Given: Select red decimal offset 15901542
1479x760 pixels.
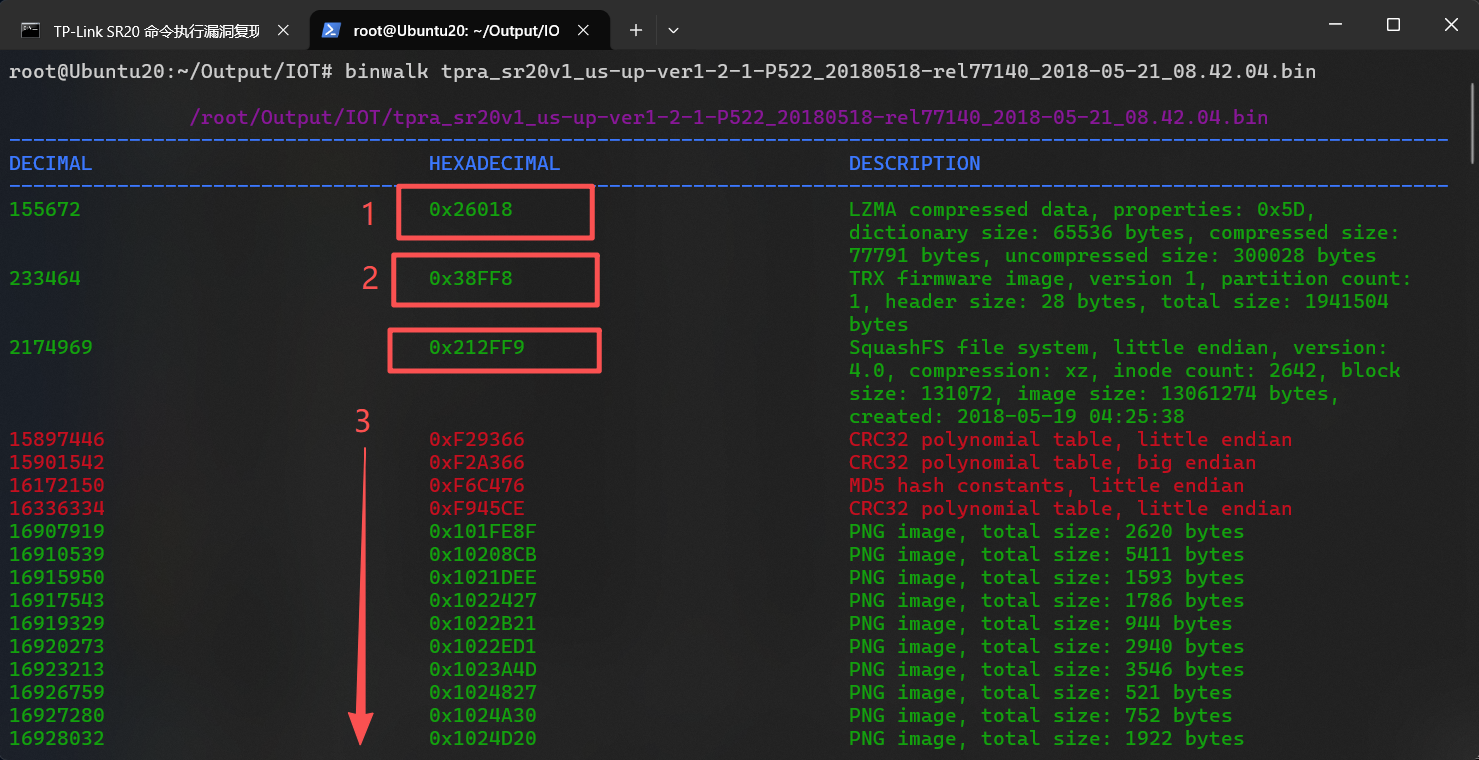Looking at the screenshot, I should pyautogui.click(x=57, y=462).
